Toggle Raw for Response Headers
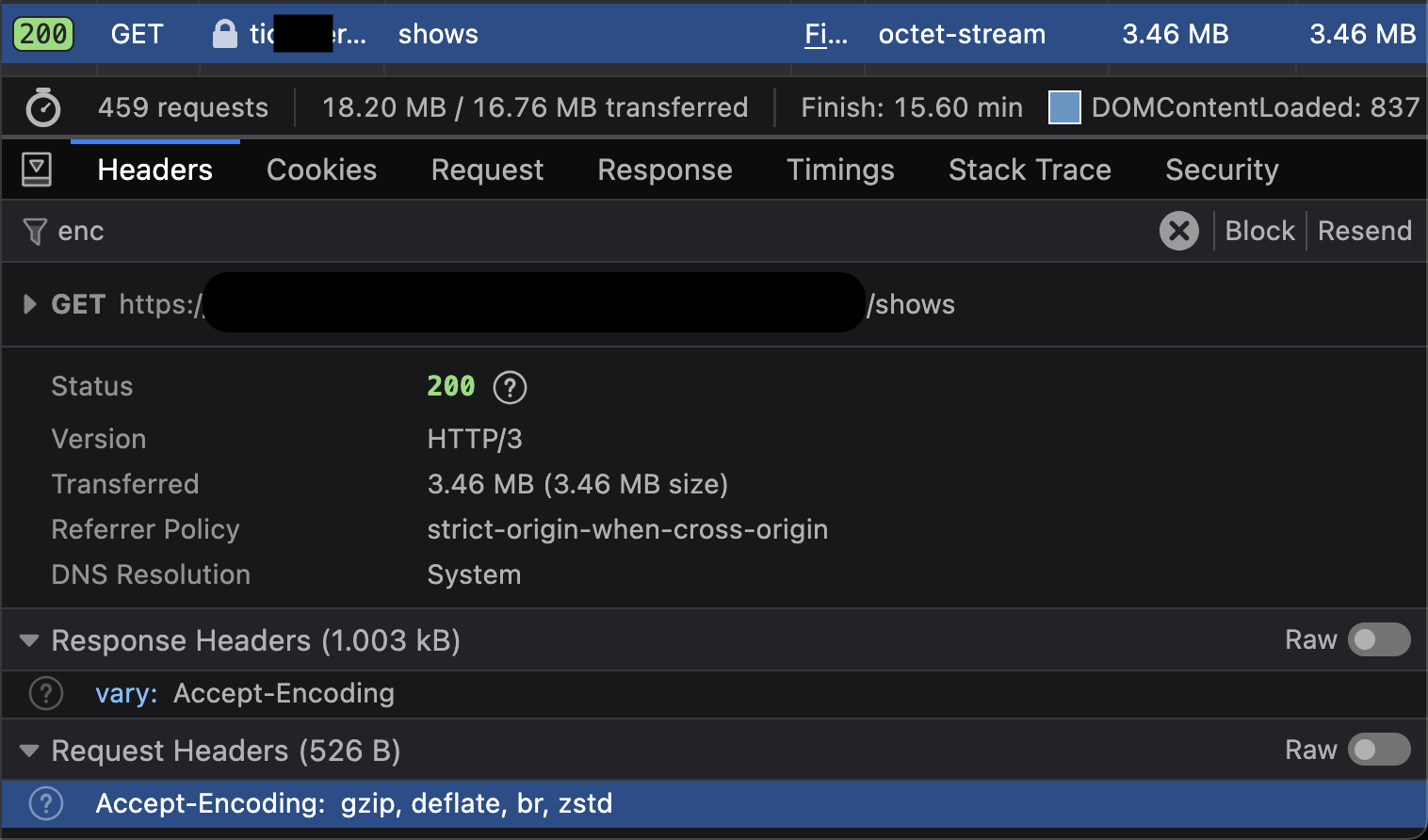Screen dimensions: 1428x840 [1378, 640]
